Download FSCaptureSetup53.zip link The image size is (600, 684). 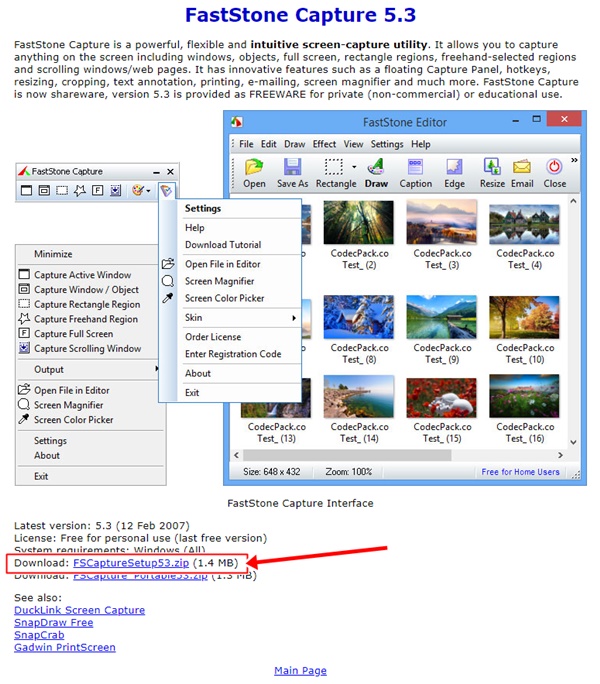[131, 563]
